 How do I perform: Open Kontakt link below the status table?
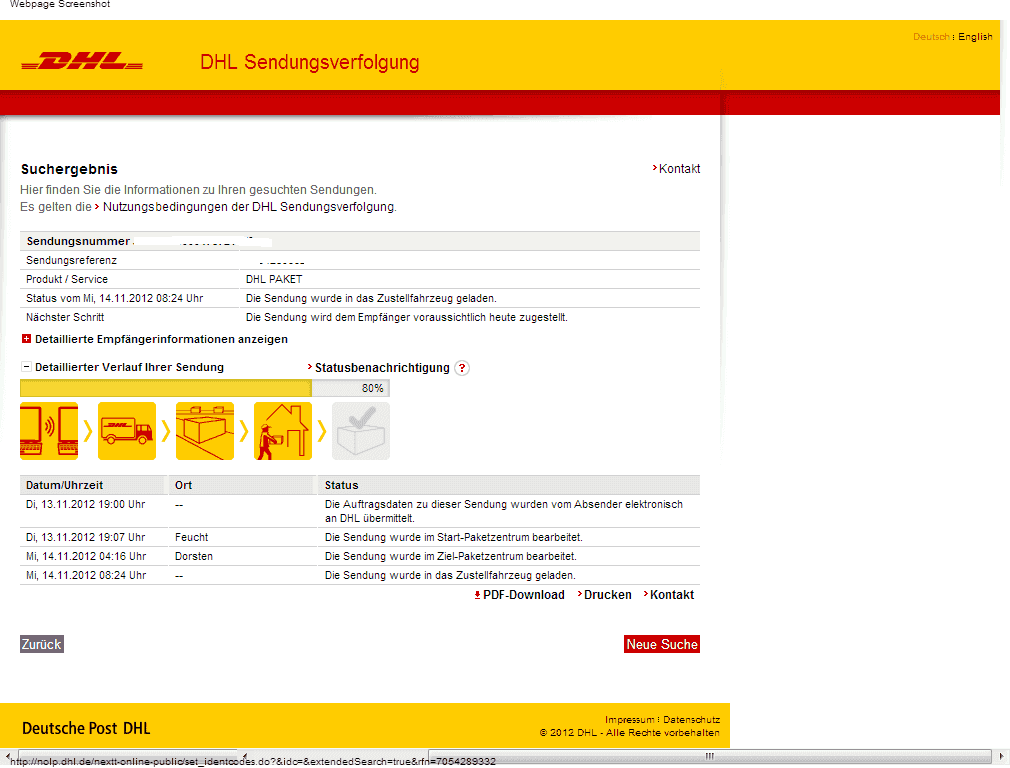669,595
